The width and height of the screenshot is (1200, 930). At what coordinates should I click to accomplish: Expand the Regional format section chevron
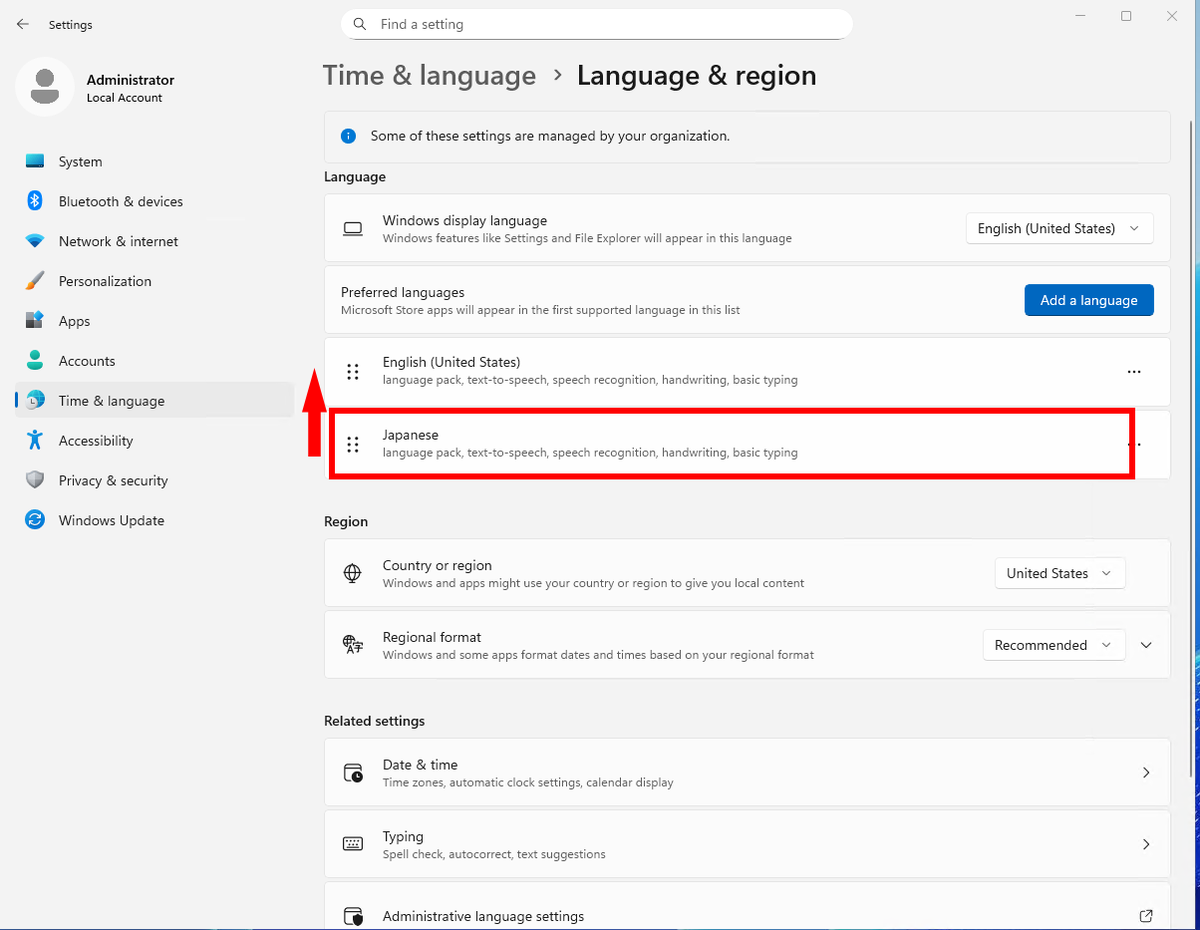tap(1146, 645)
